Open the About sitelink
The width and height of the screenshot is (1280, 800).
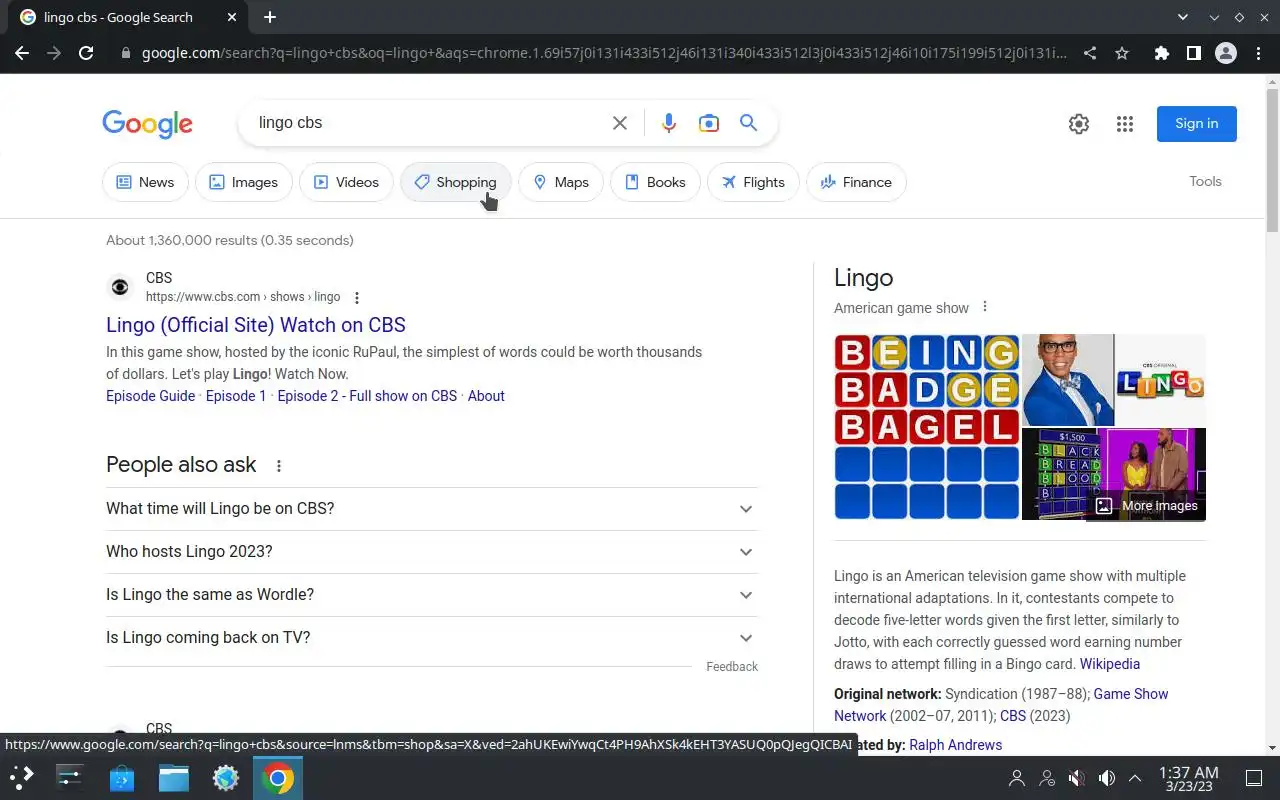pos(486,396)
